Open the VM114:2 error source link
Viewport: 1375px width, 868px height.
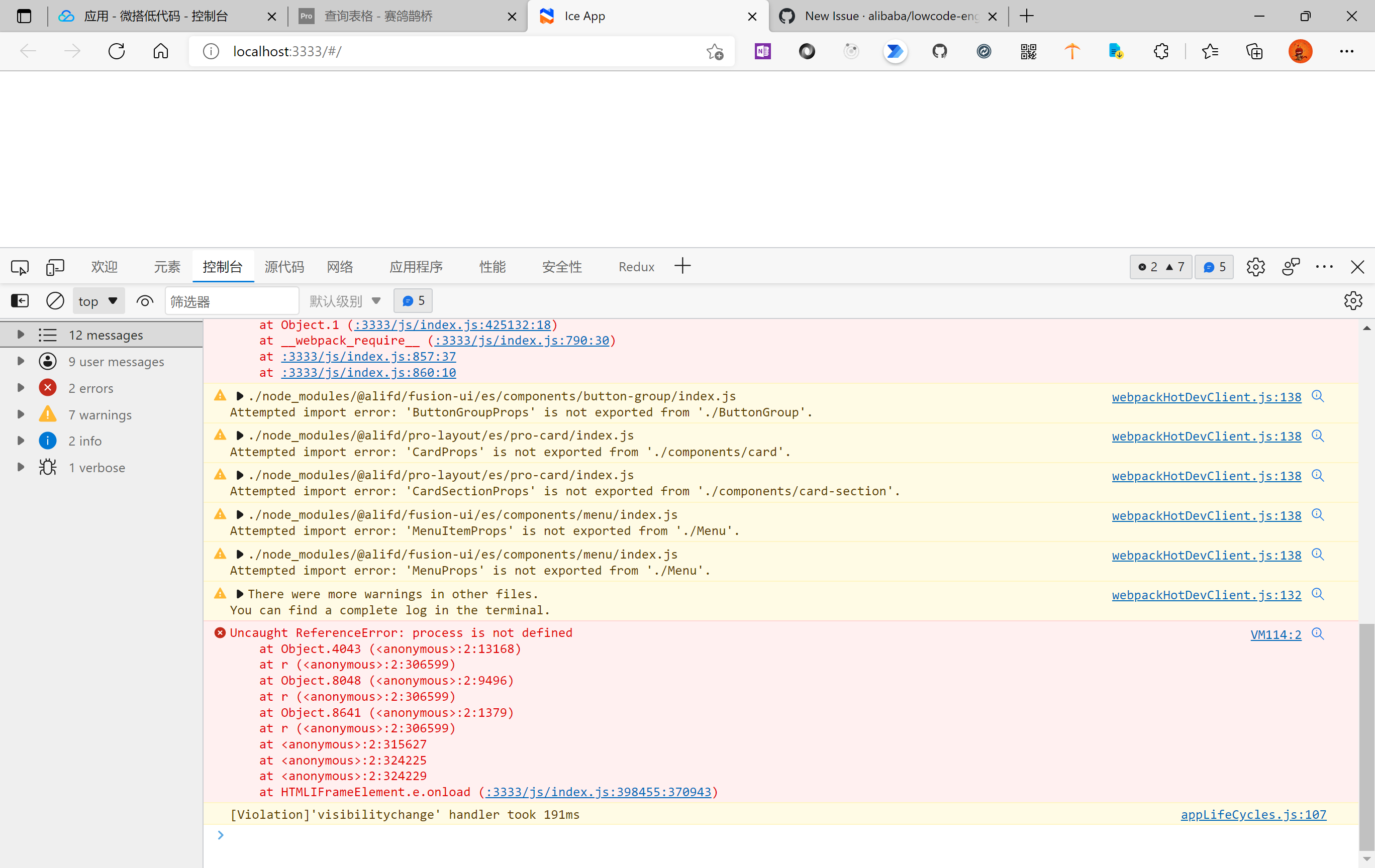click(1275, 634)
